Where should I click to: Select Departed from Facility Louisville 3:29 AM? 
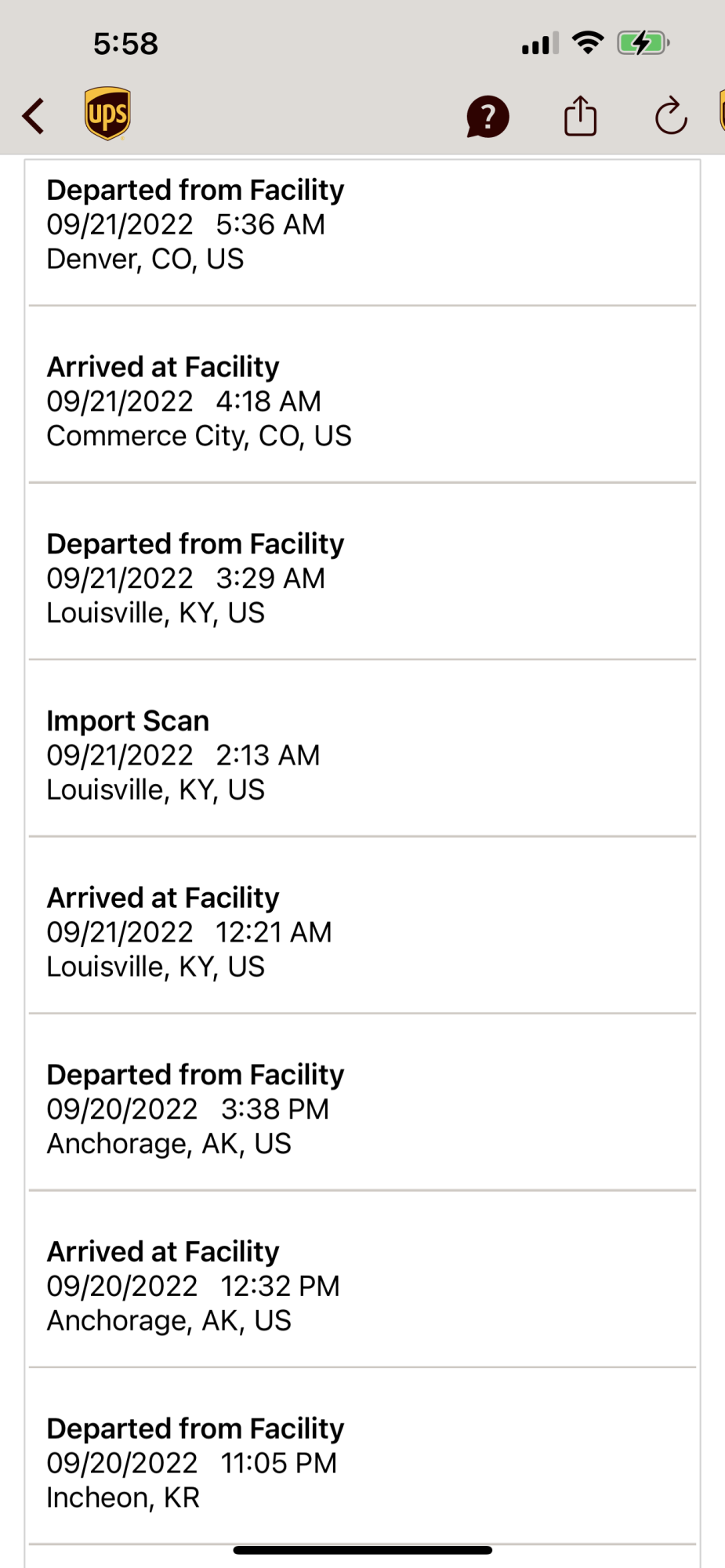coord(362,572)
